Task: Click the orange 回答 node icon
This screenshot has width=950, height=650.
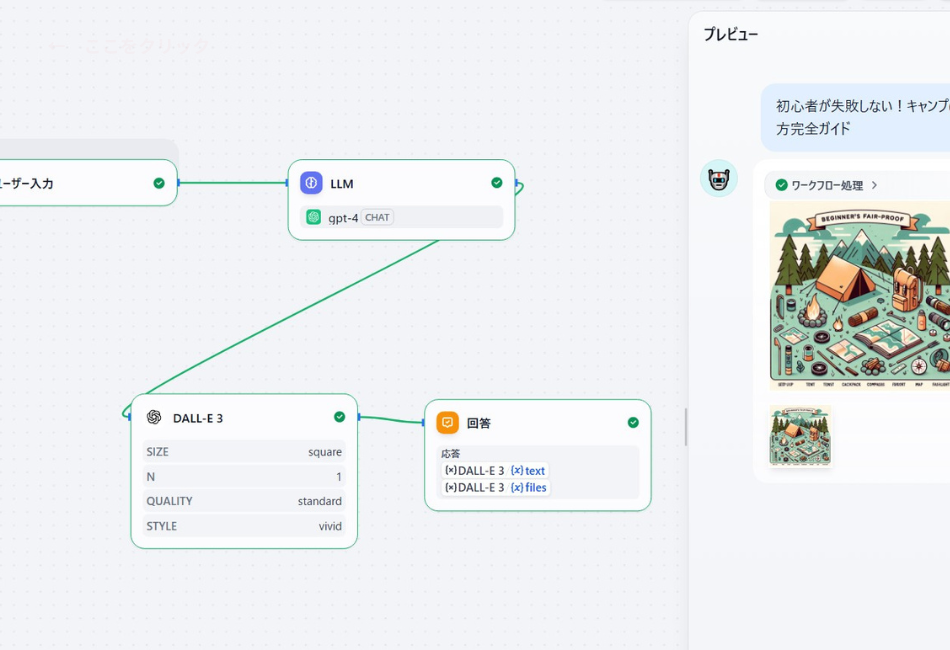Action: [447, 422]
